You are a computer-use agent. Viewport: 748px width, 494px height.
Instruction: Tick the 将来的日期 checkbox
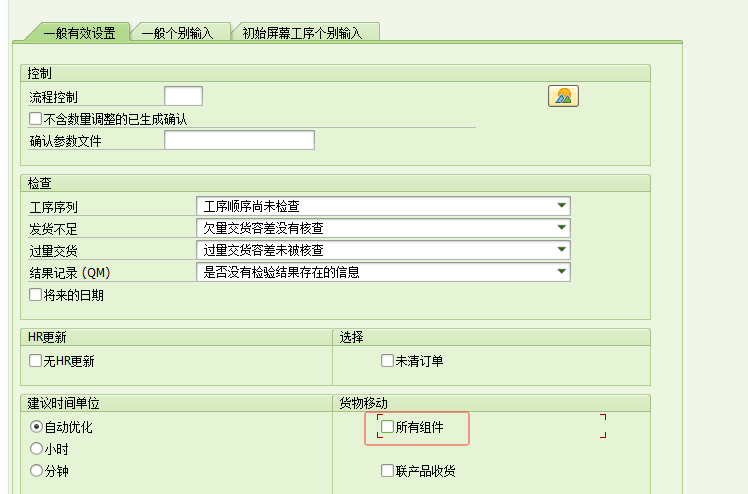pyautogui.click(x=36, y=295)
